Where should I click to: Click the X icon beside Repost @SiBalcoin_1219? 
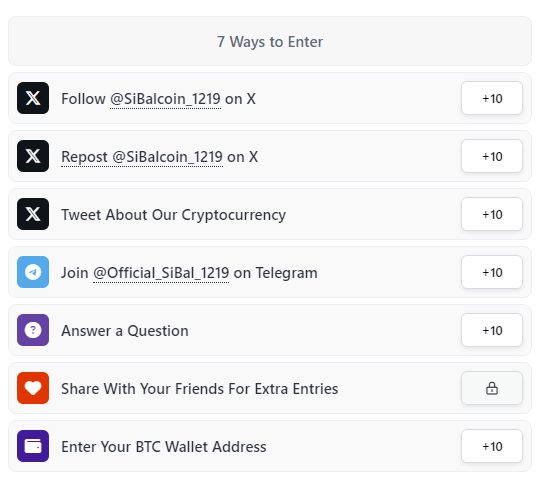(33, 156)
